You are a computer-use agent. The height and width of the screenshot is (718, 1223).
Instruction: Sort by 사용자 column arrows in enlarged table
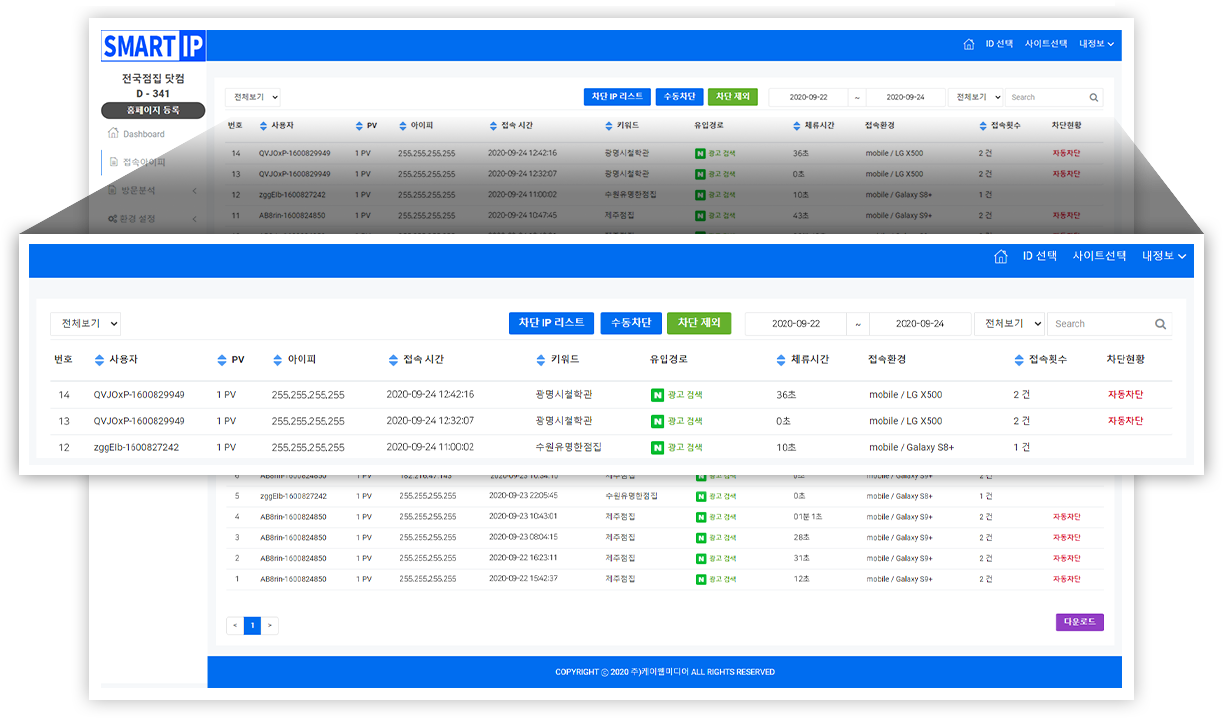tap(99, 360)
